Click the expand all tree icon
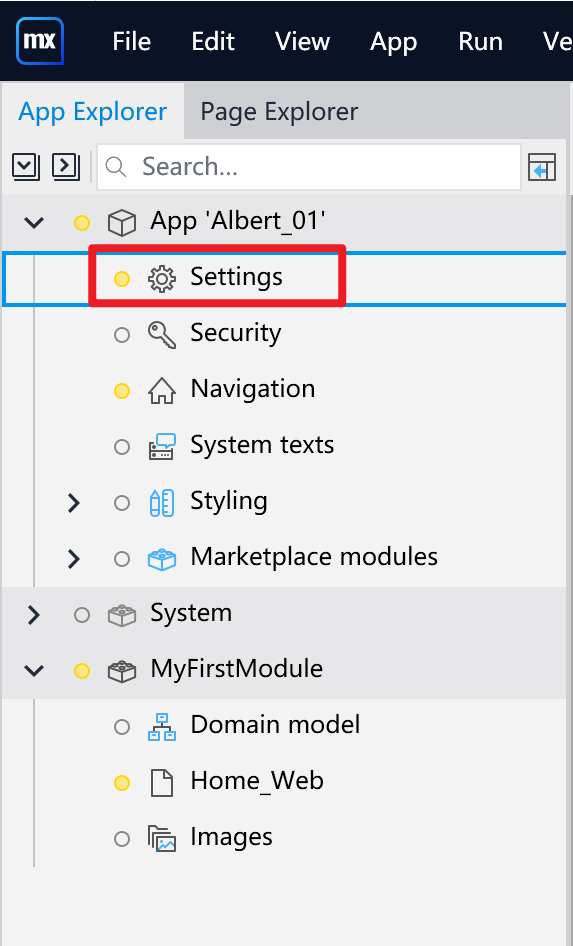 click(66, 167)
